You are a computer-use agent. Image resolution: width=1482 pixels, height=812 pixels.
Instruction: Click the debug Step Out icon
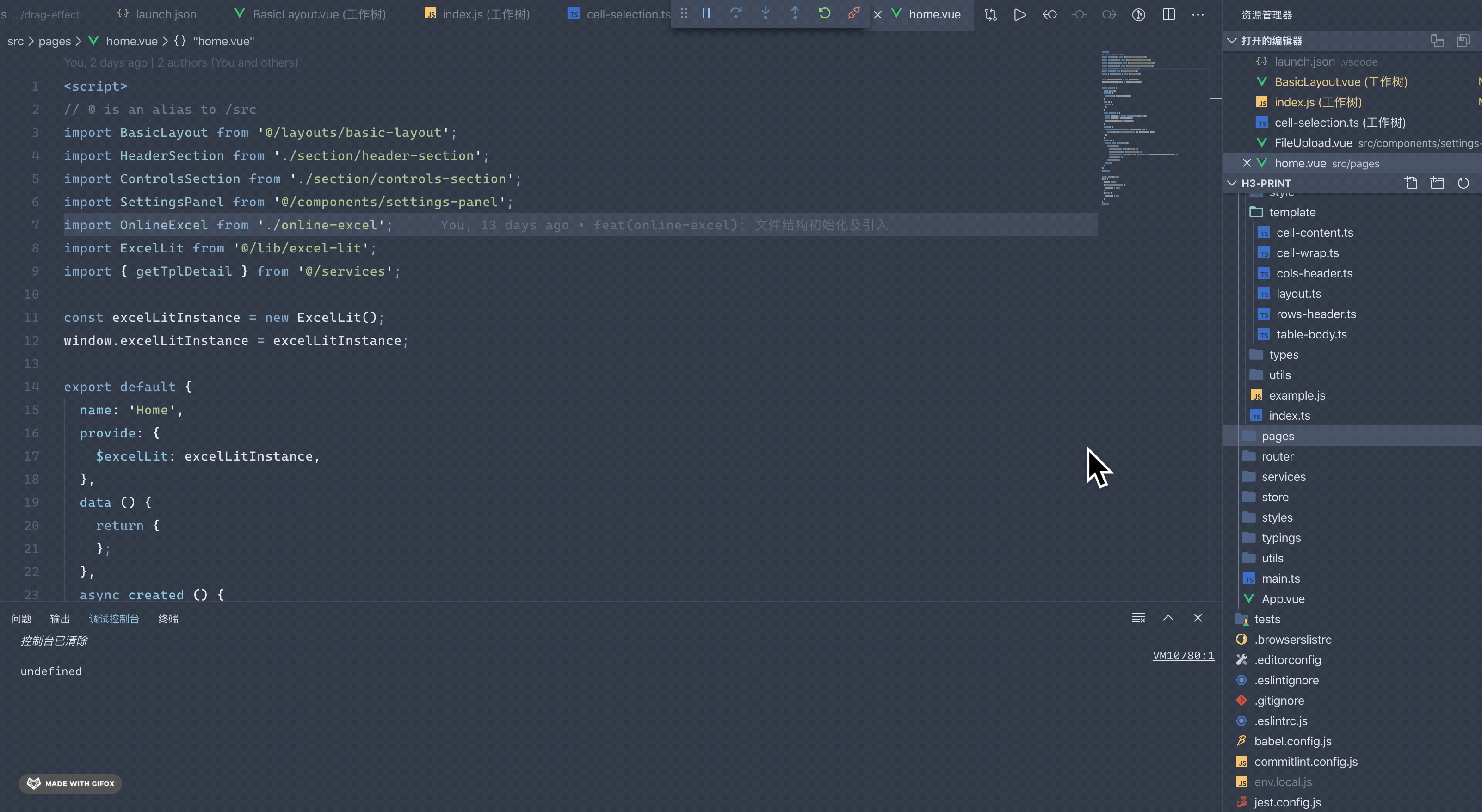pyautogui.click(x=795, y=13)
